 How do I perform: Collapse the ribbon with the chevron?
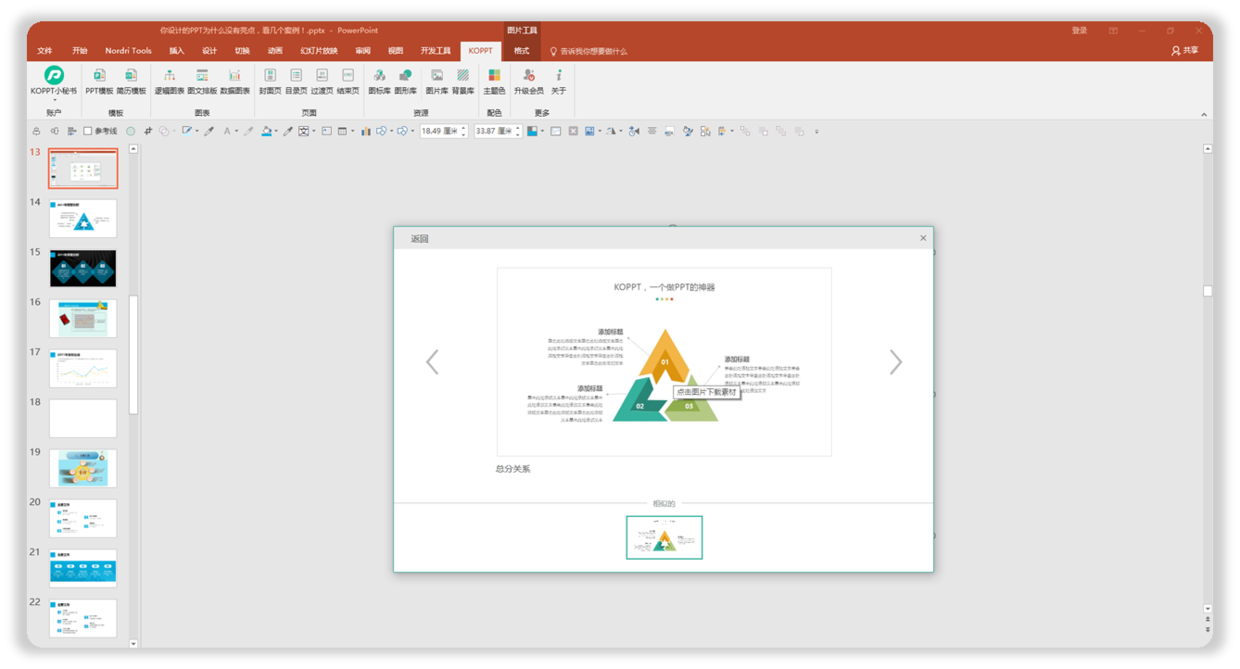click(1204, 114)
